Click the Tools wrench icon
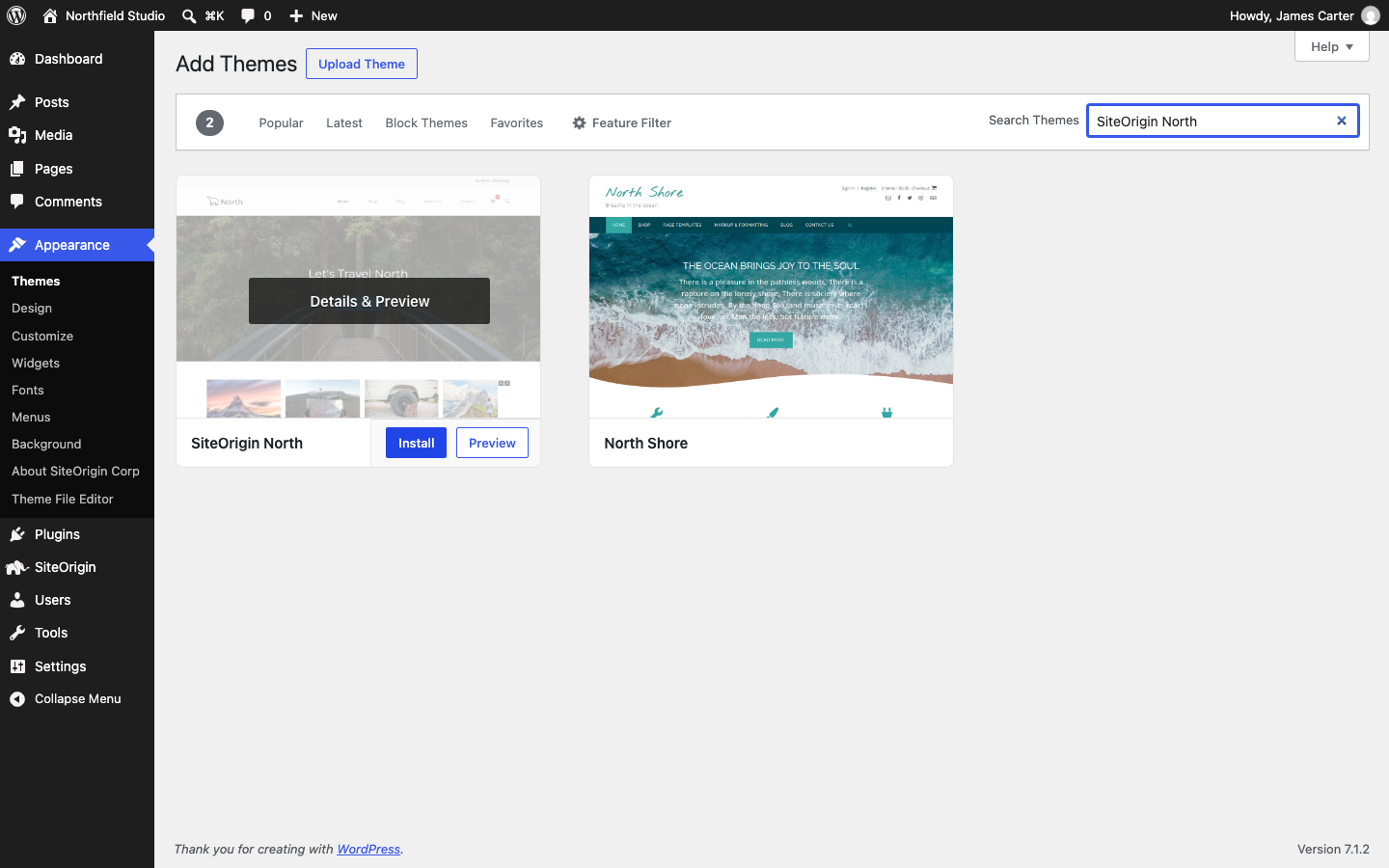Viewport: 1389px width, 868px height. click(x=17, y=633)
